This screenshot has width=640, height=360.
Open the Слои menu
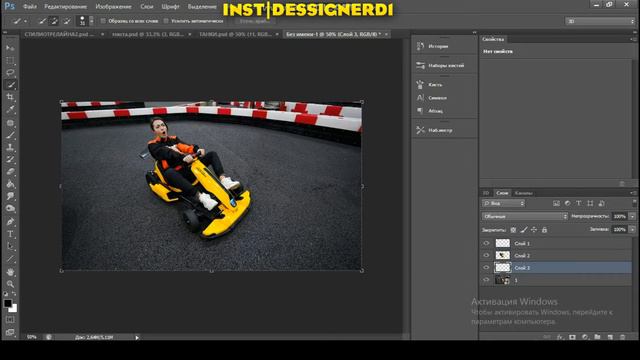coord(147,7)
